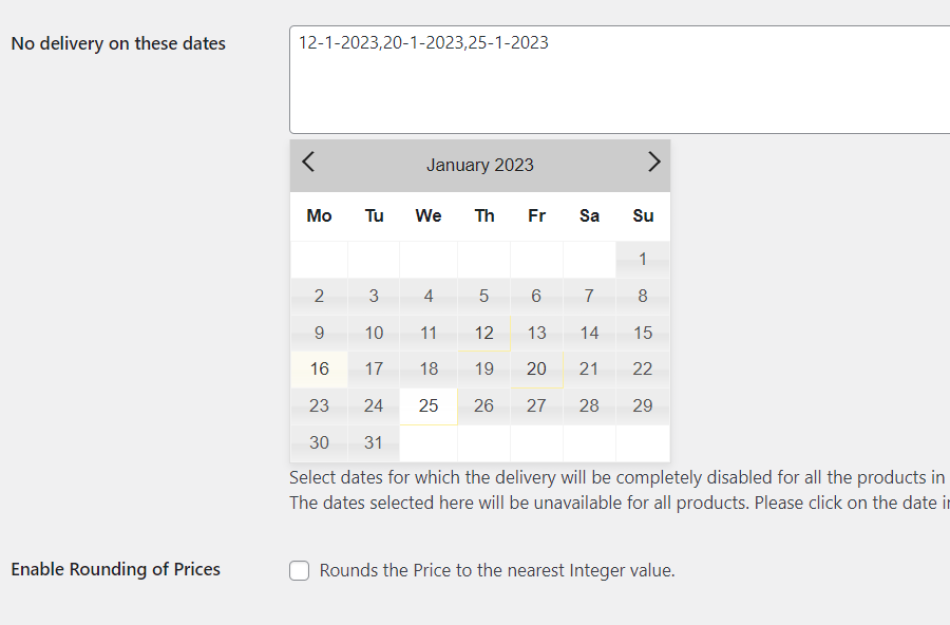Enable Rounding of Prices checkbox

coord(299,571)
